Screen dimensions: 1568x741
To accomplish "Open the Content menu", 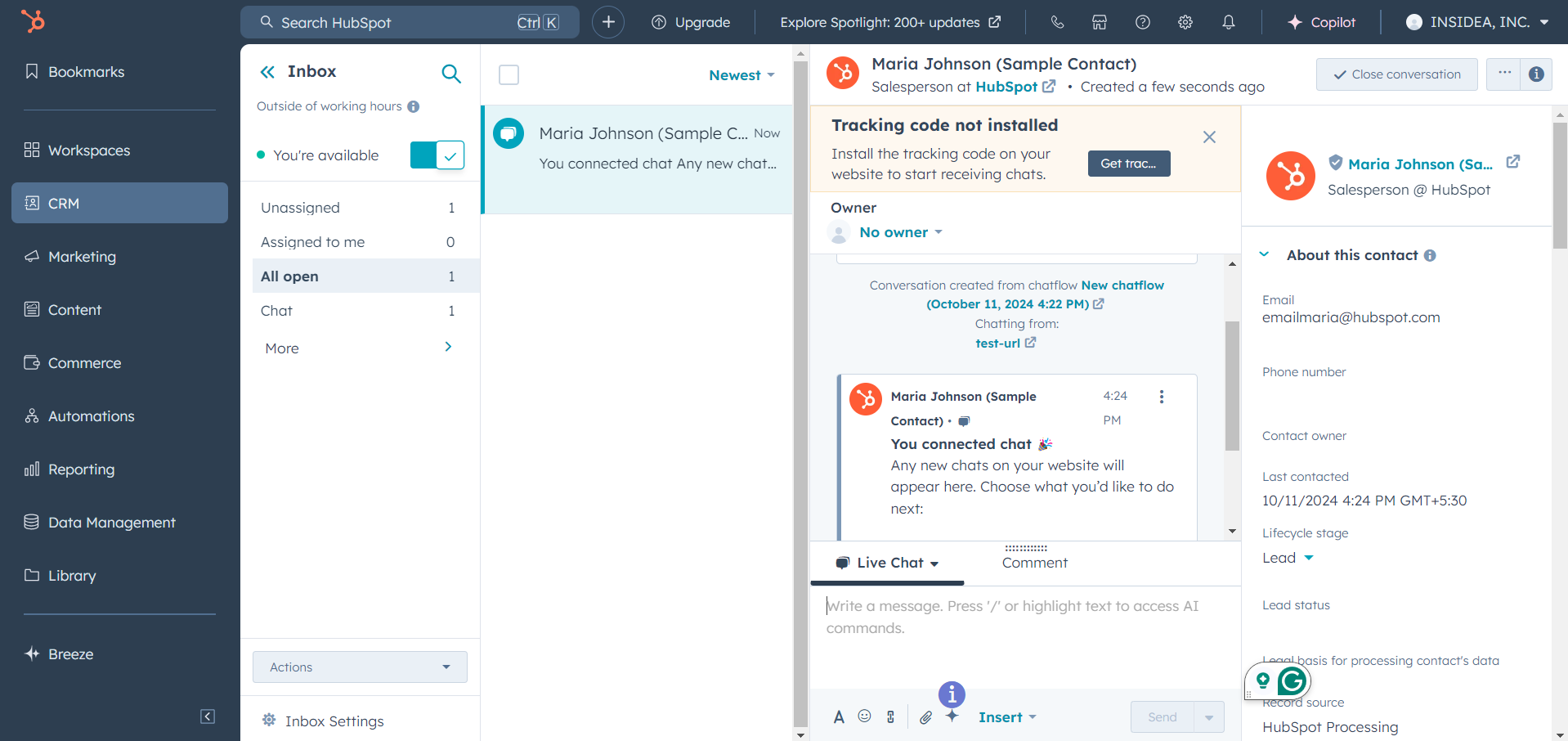I will [119, 310].
